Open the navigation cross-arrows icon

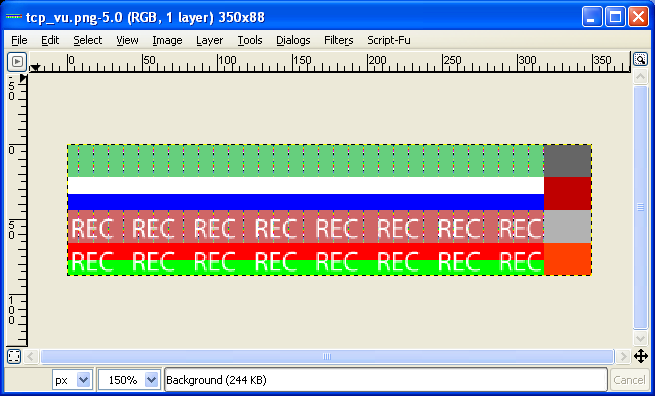[x=641, y=356]
